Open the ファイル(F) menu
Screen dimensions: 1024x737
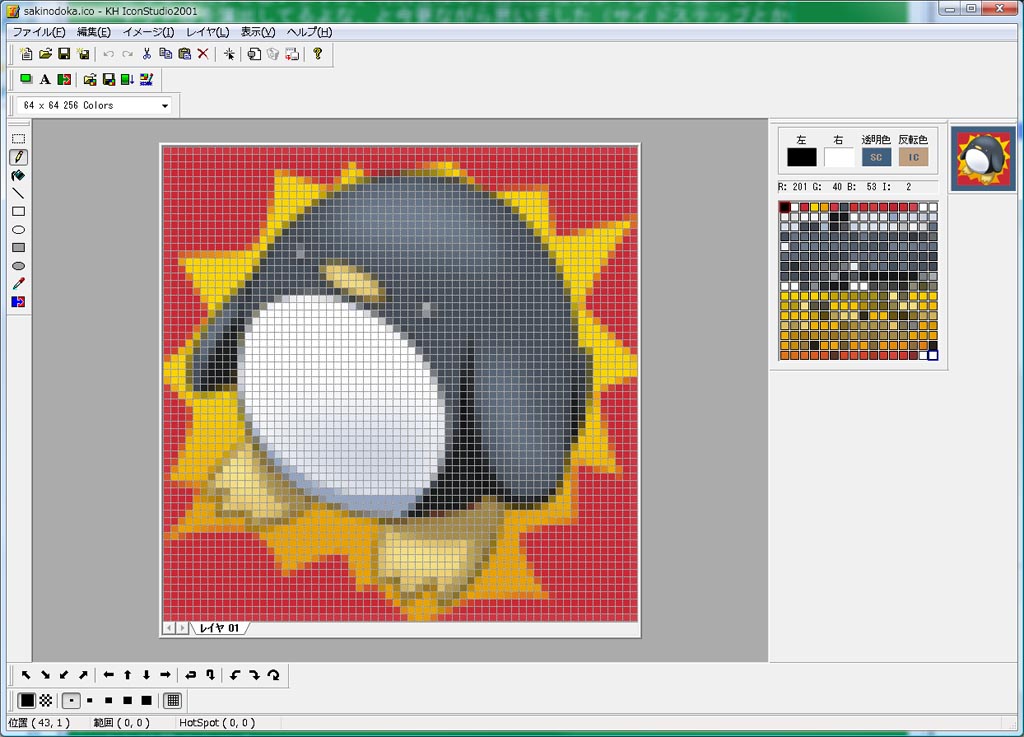pyautogui.click(x=39, y=31)
